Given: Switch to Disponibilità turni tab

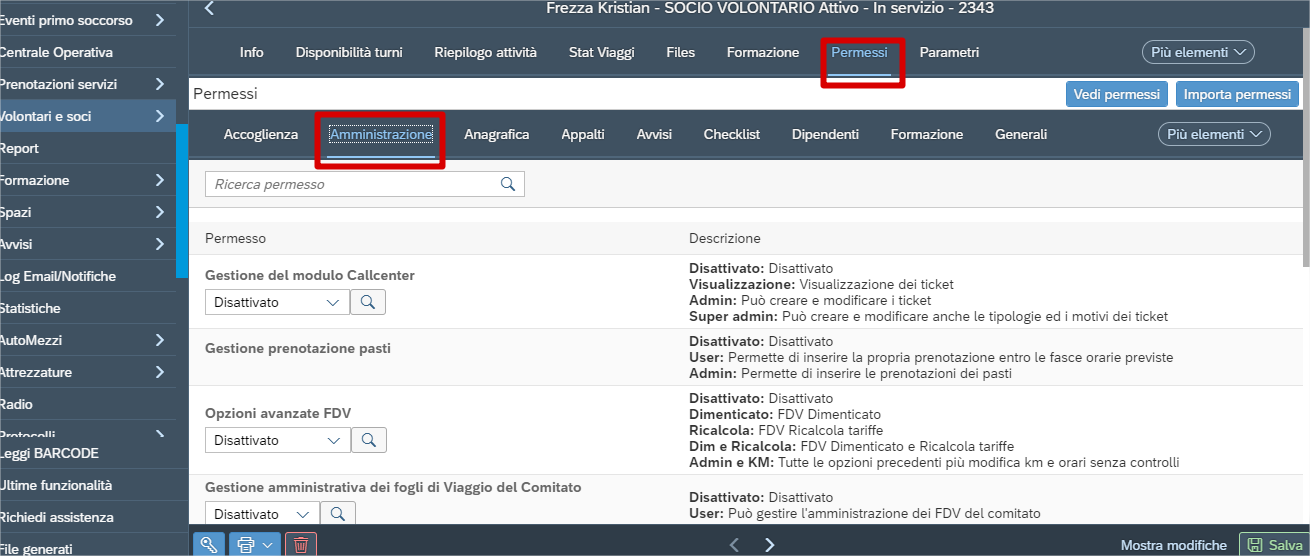Looking at the screenshot, I should point(349,52).
